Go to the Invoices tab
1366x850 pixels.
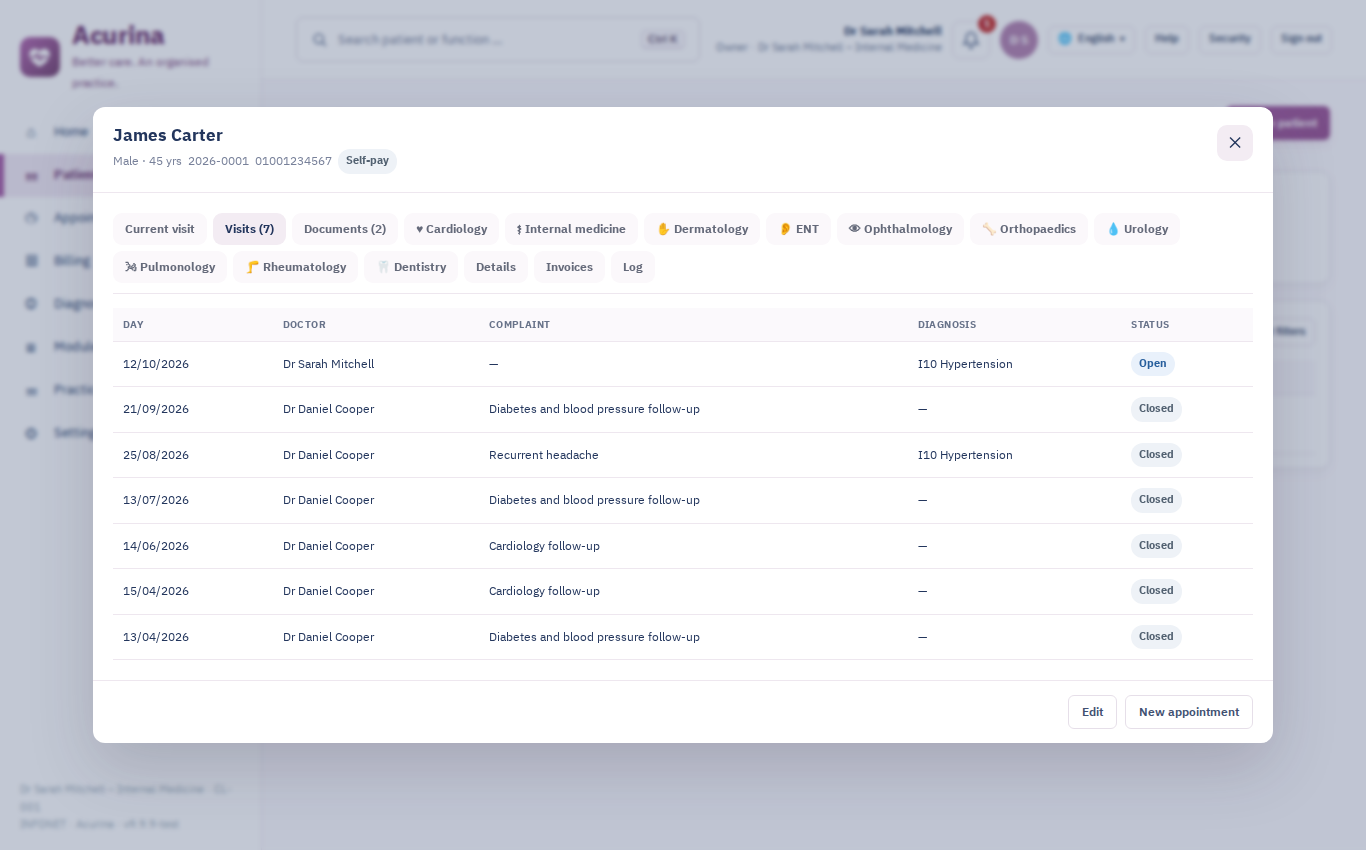click(569, 267)
